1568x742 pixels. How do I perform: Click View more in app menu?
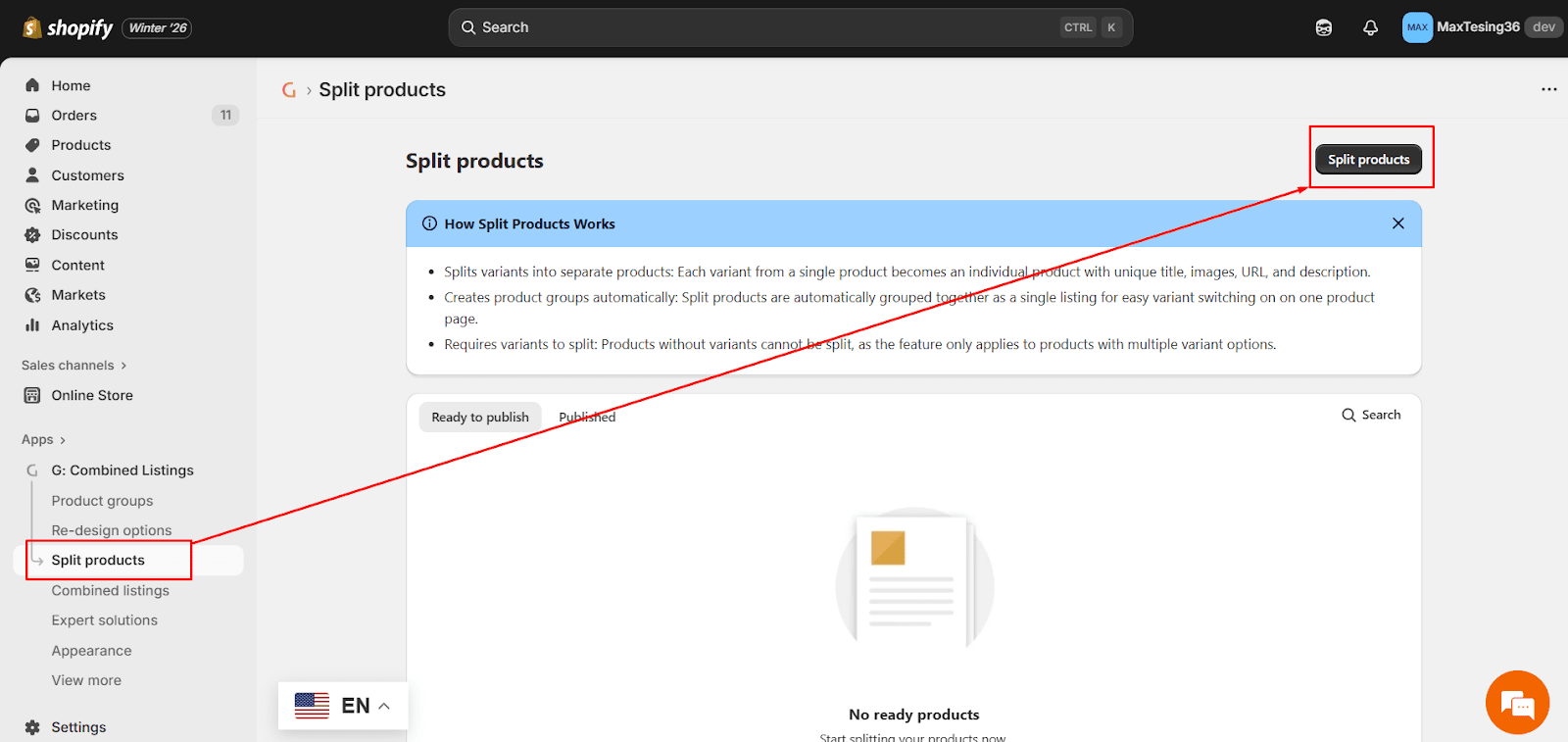tap(87, 680)
